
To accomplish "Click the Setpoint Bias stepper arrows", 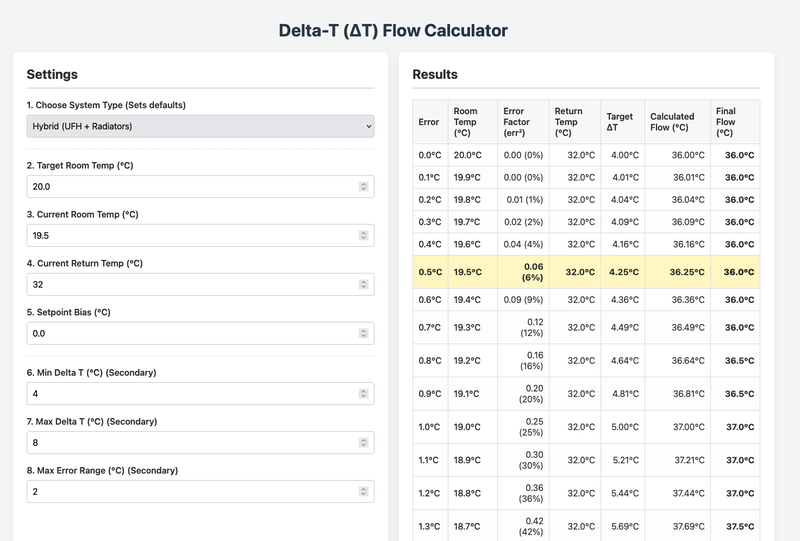I will pyautogui.click(x=363, y=333).
